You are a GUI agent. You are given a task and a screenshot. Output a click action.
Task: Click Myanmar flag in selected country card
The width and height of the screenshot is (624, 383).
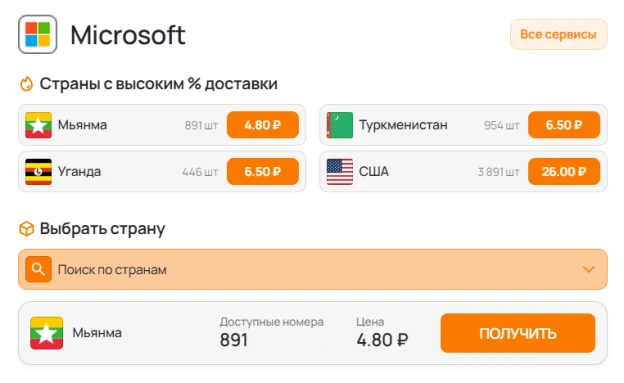click(x=47, y=333)
